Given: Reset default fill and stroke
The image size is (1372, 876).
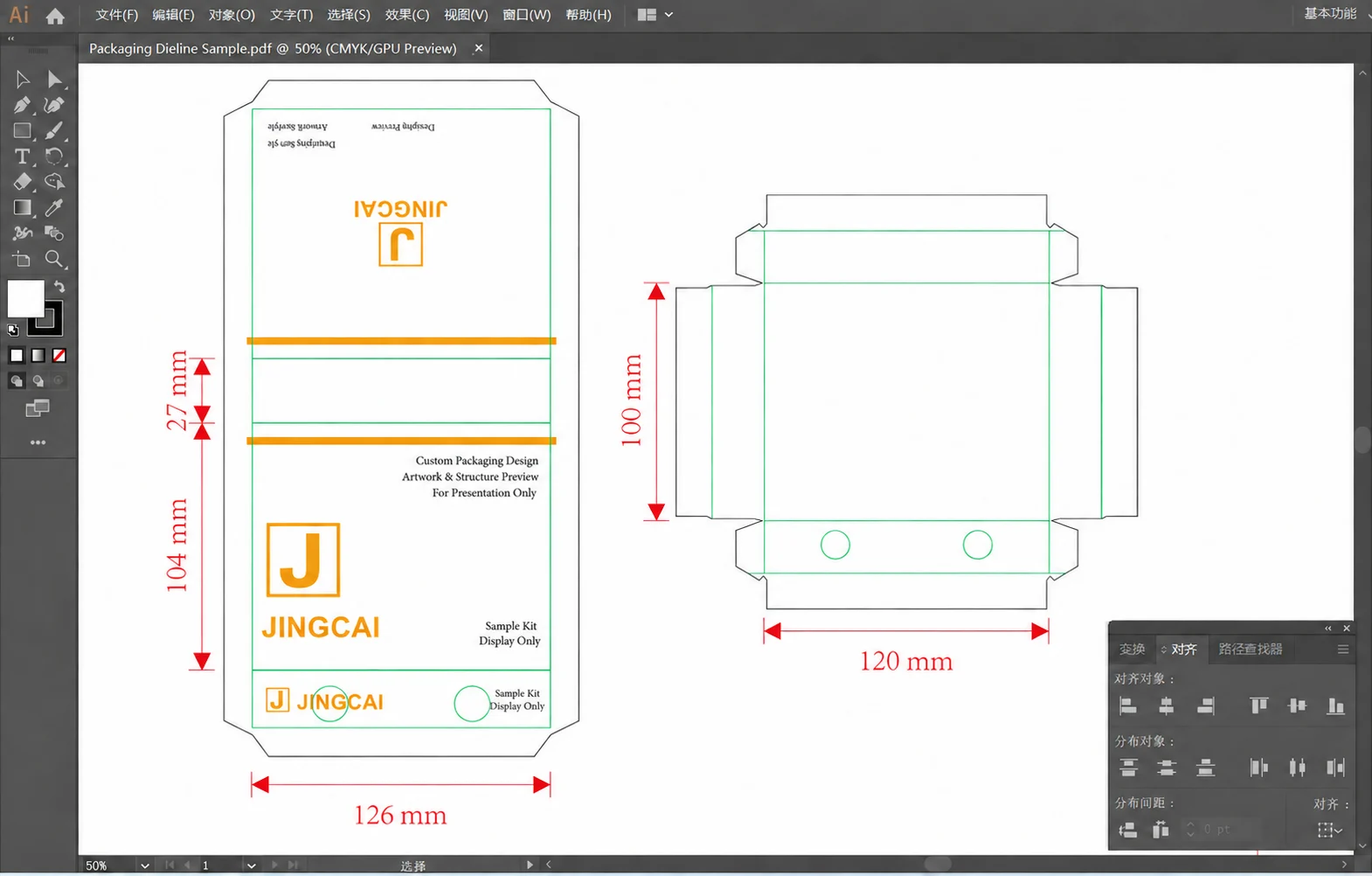Looking at the screenshot, I should point(13,330).
